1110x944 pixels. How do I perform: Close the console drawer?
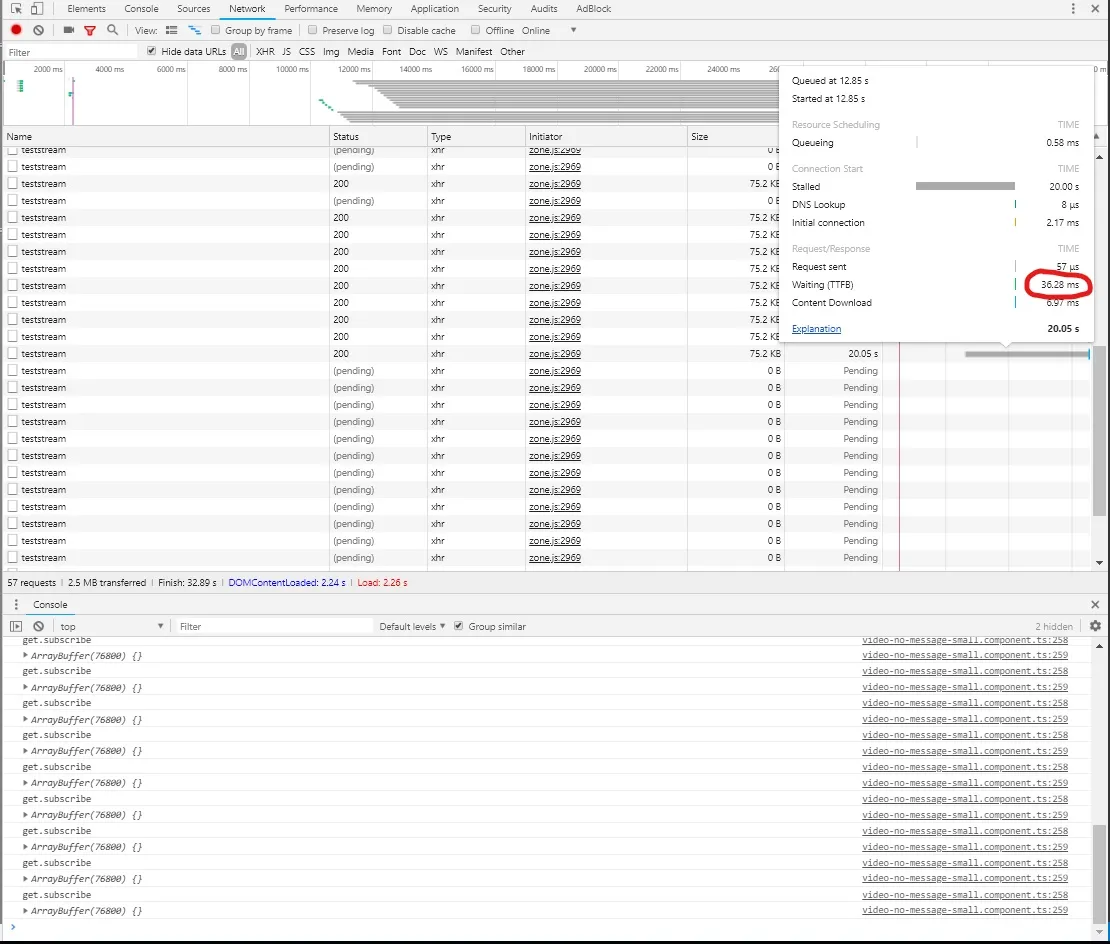coord(1095,604)
